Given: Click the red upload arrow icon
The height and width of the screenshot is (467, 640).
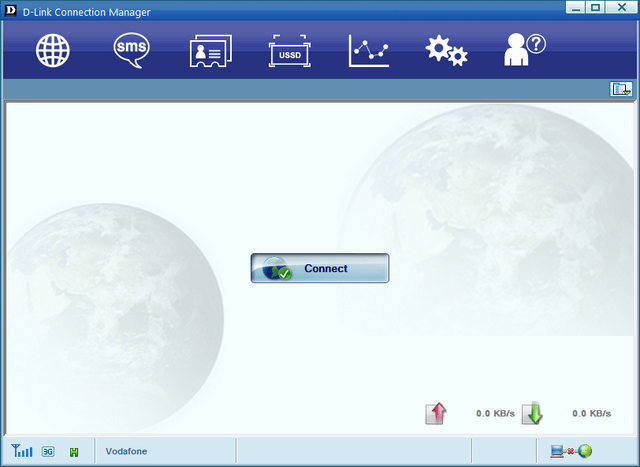Looking at the screenshot, I should click(436, 413).
